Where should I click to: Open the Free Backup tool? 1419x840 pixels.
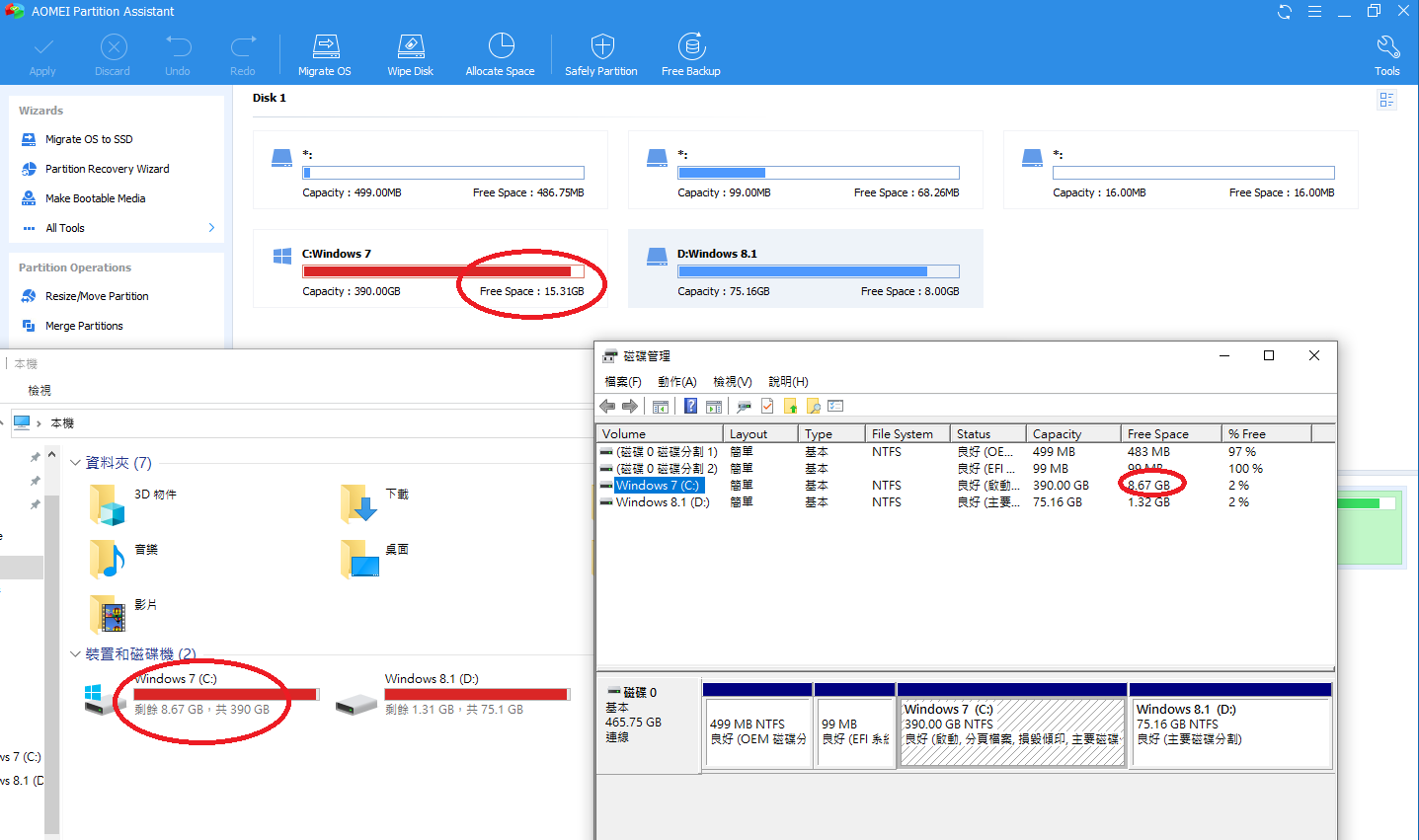[x=691, y=56]
